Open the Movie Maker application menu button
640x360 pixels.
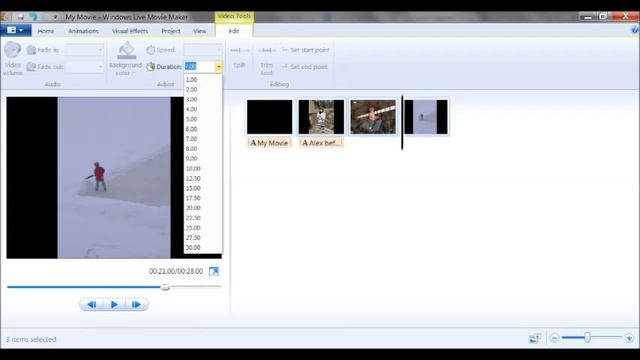coord(16,30)
